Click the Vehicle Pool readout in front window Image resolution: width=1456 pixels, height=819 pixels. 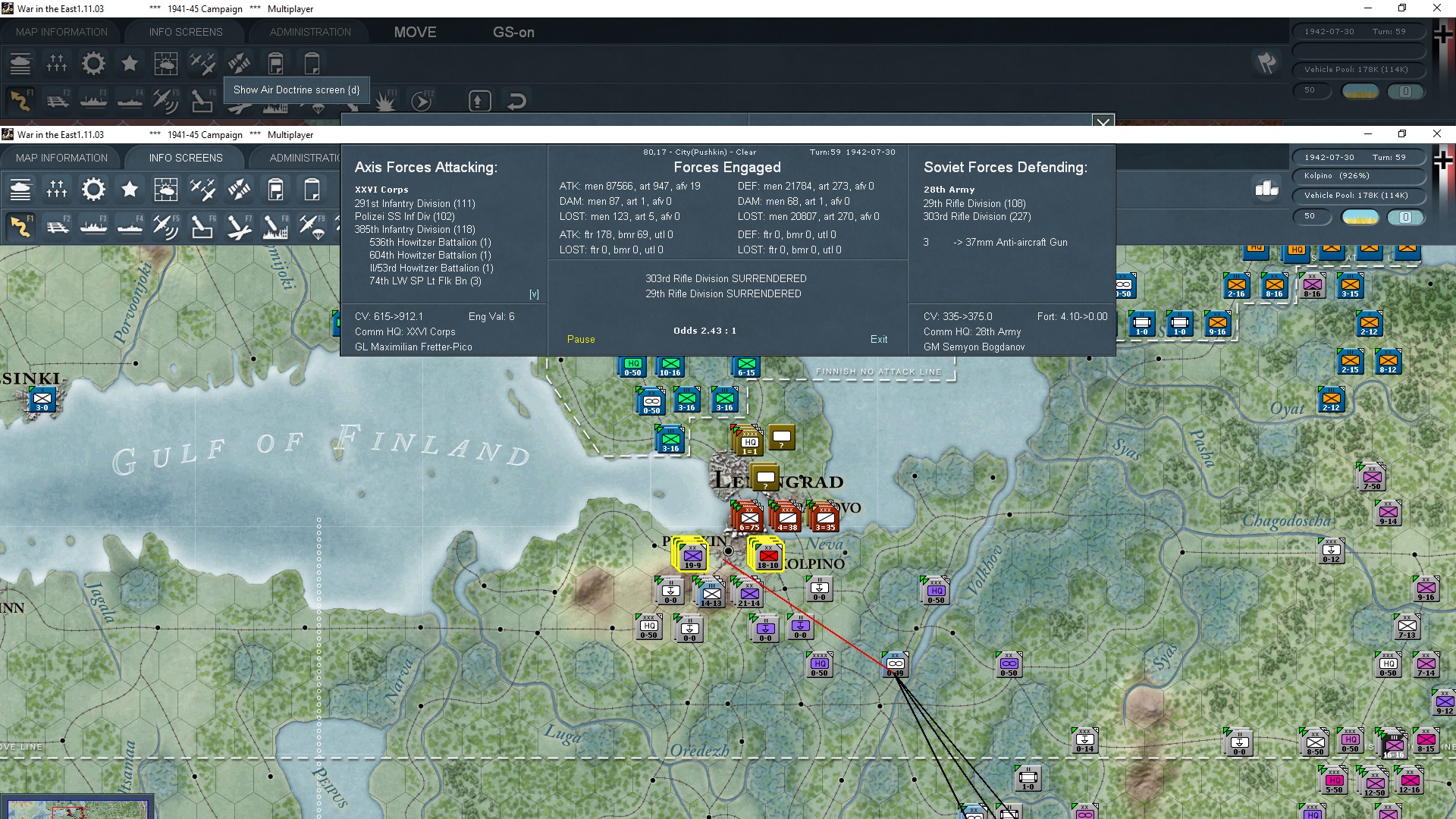tap(1357, 196)
